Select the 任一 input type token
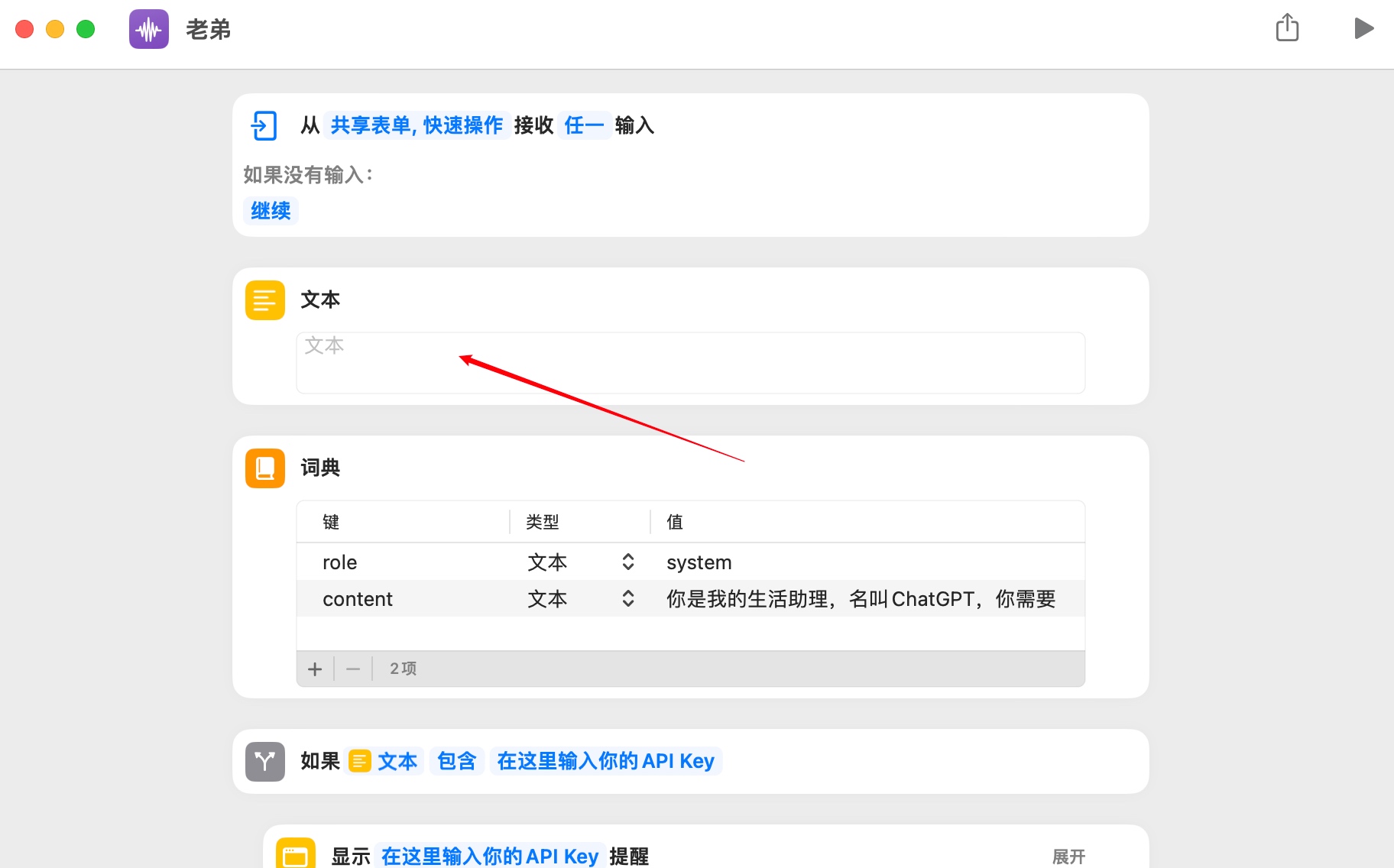This screenshot has width=1394, height=868. pyautogui.click(x=584, y=125)
